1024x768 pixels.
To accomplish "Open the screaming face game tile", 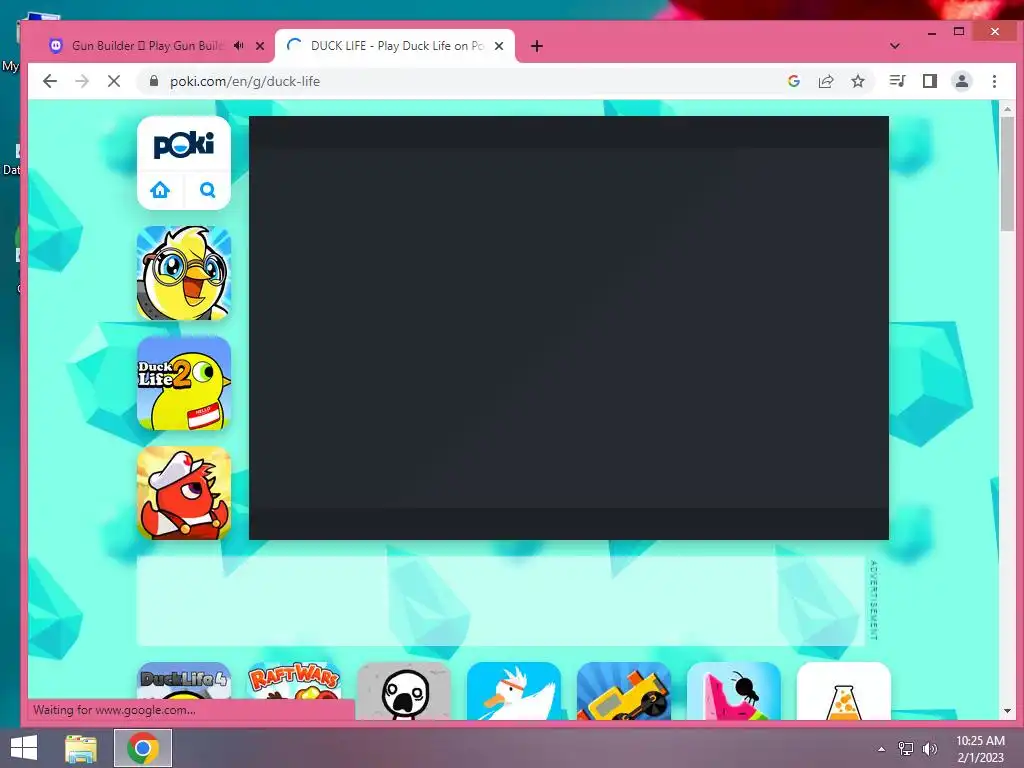I will pyautogui.click(x=404, y=691).
